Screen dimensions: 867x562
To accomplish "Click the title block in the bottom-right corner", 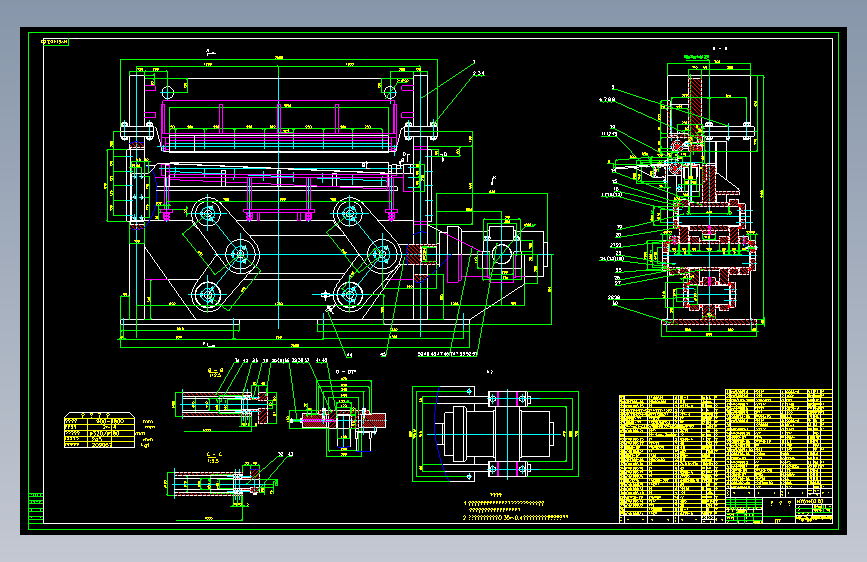I will (779, 510).
